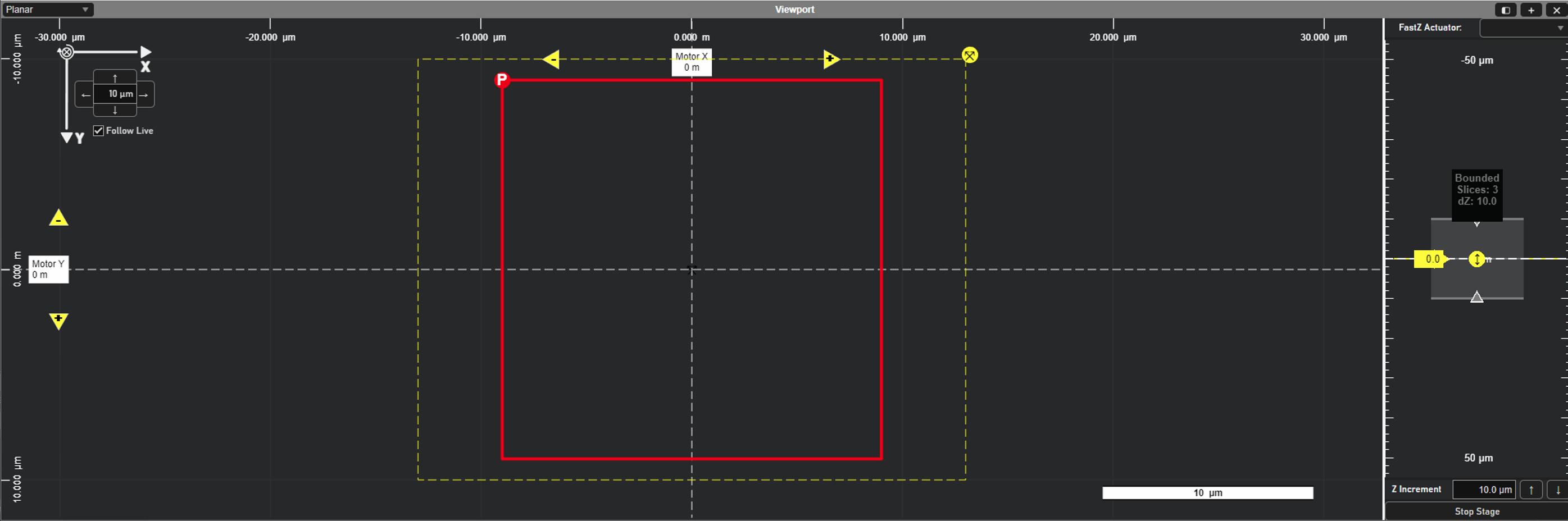Screen dimensions: 1568x521
Task: Click the Bounded Slices info box
Action: pos(1476,190)
